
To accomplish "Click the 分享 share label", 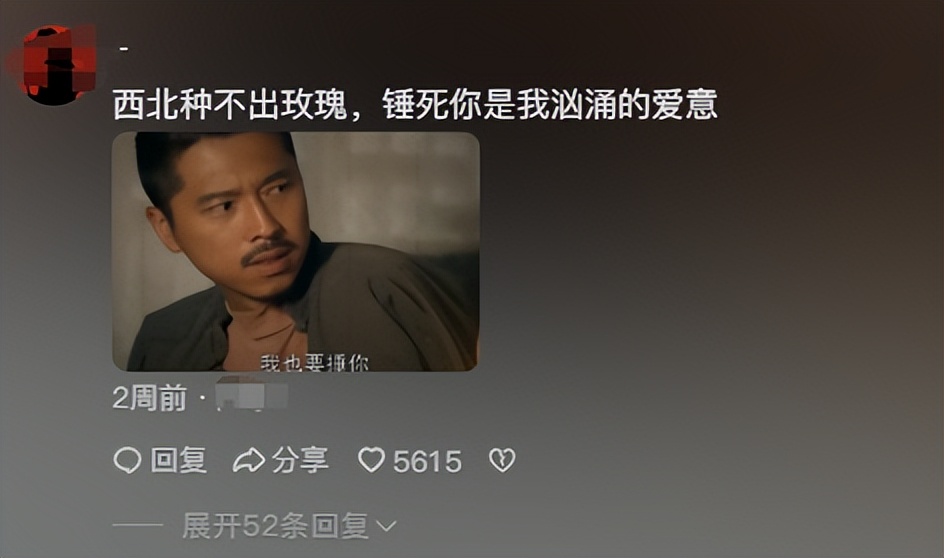I will point(300,460).
